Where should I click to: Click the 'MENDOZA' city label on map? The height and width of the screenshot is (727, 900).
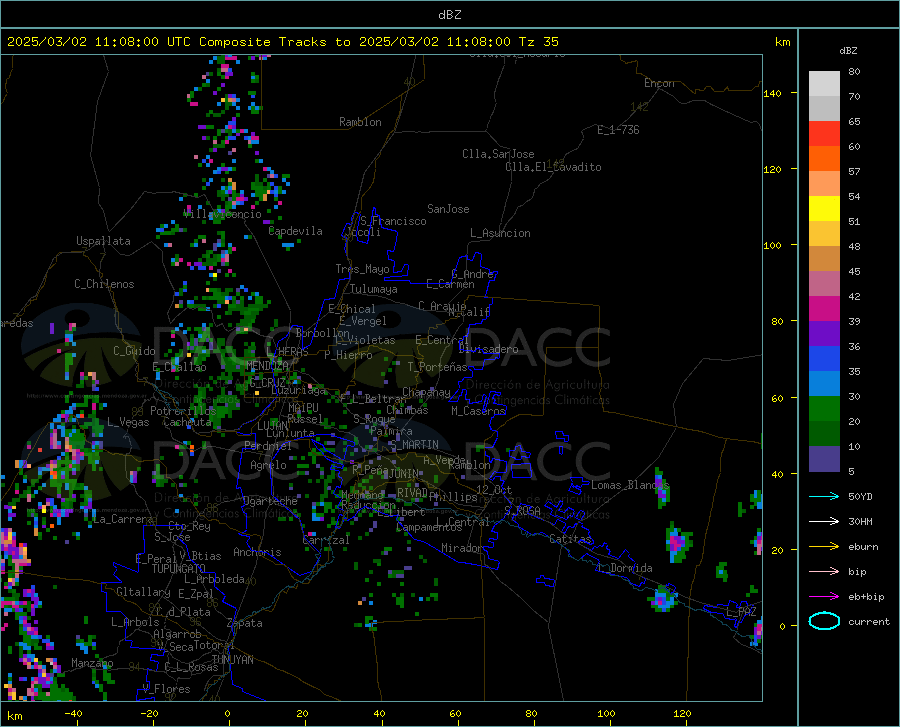(x=267, y=366)
